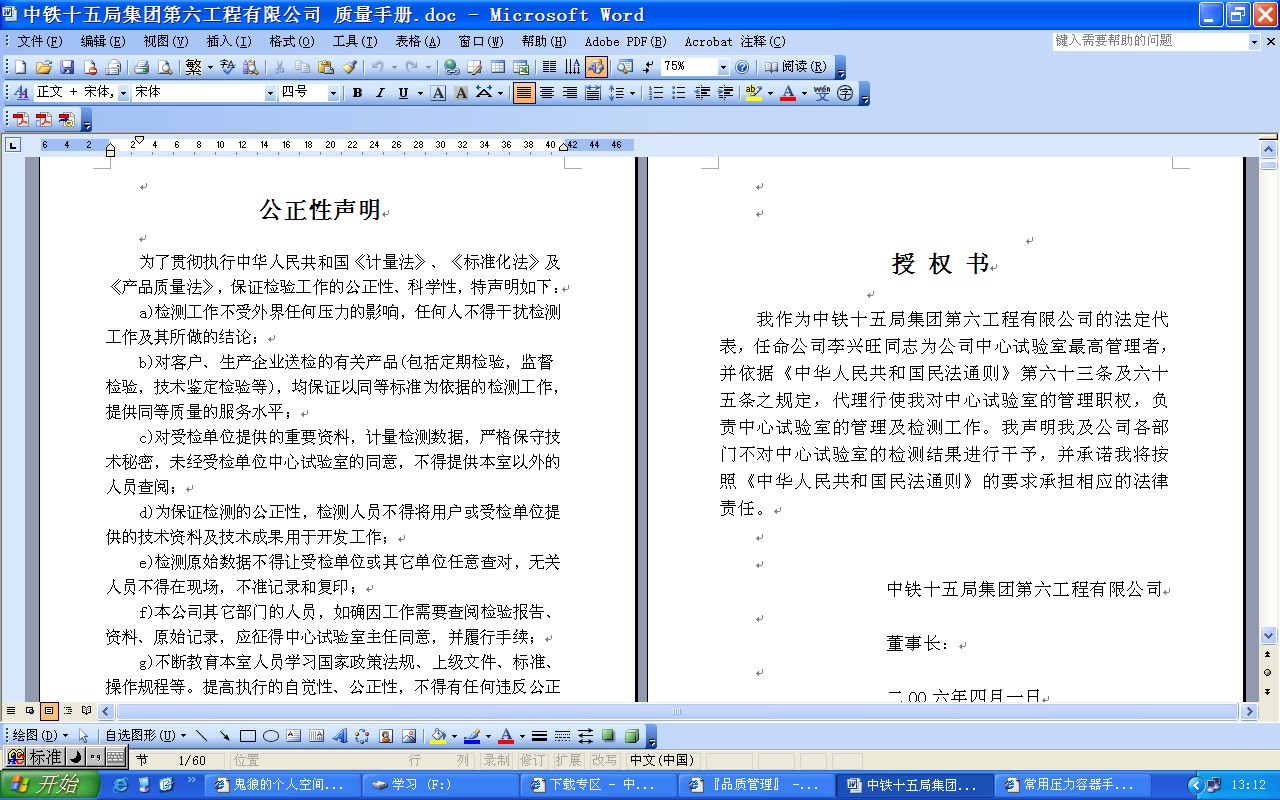
Task: Open the Highlight color dropdown arrow
Action: click(x=770, y=93)
